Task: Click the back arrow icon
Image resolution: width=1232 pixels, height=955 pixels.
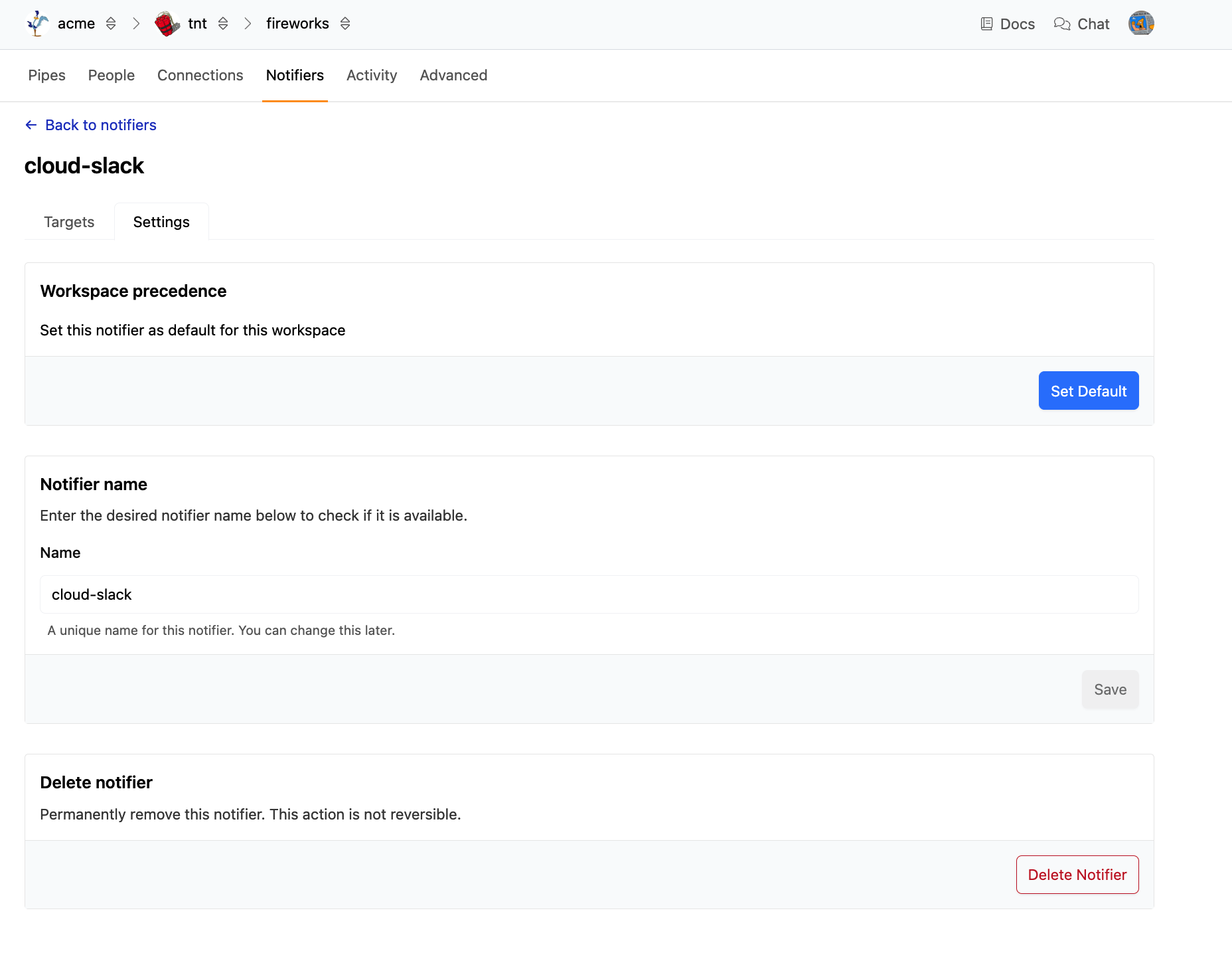Action: pos(31,125)
